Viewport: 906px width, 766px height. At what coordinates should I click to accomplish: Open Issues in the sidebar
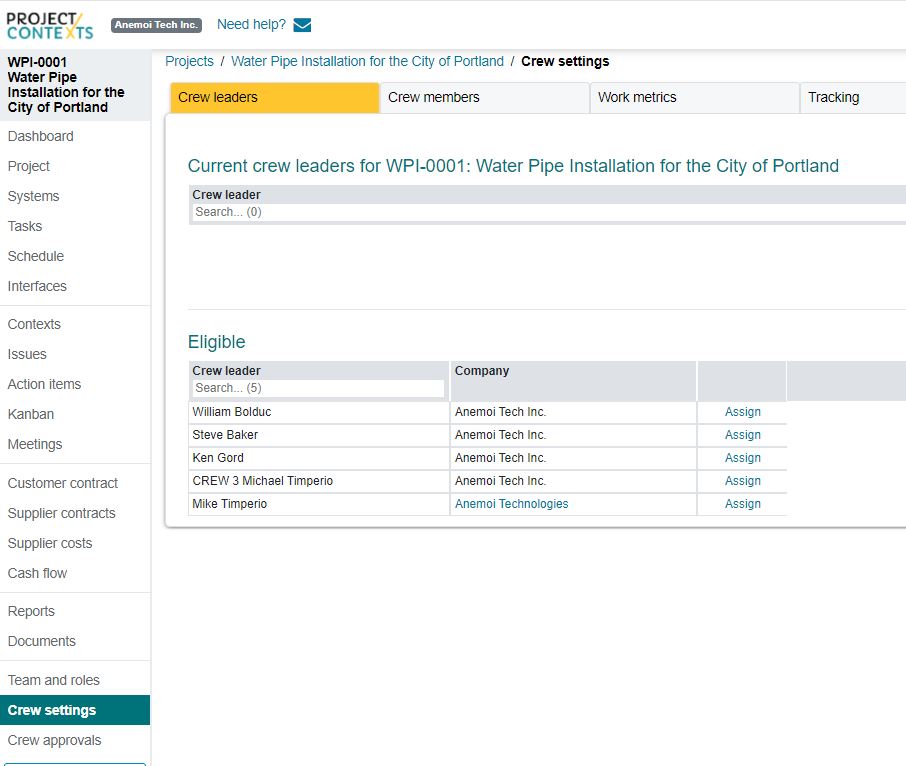pos(27,355)
